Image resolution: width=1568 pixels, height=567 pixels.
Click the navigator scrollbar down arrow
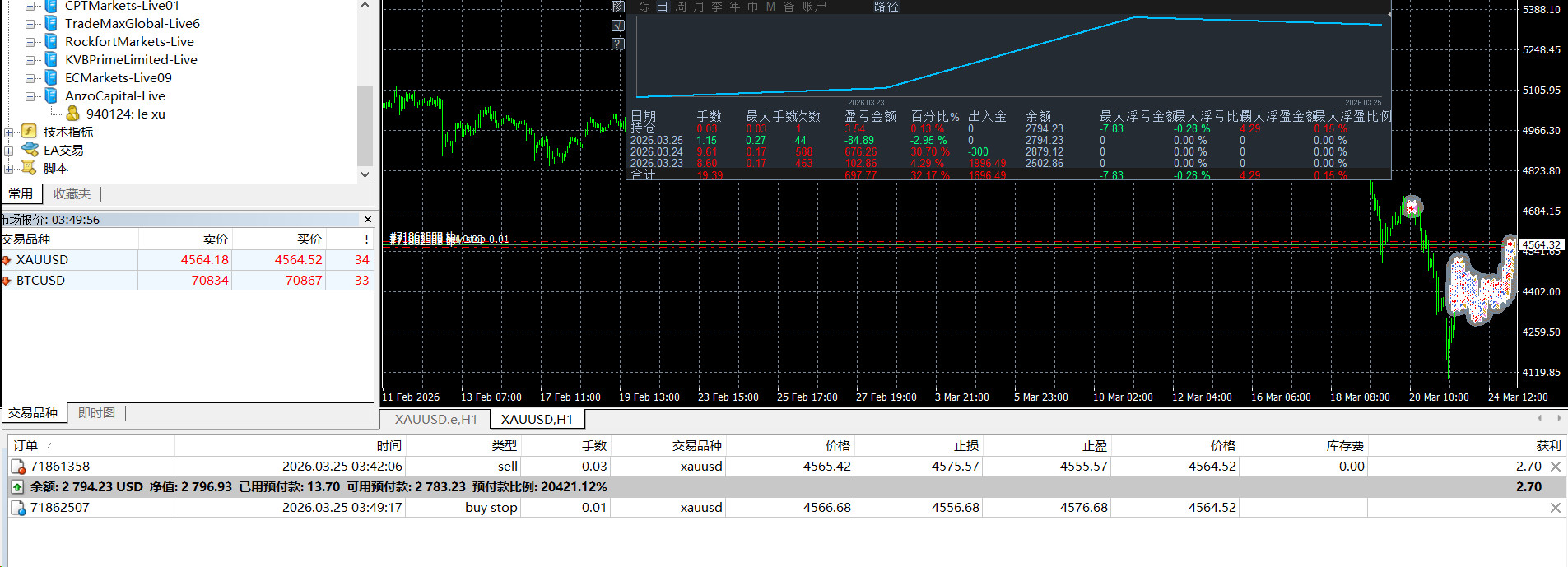click(365, 174)
